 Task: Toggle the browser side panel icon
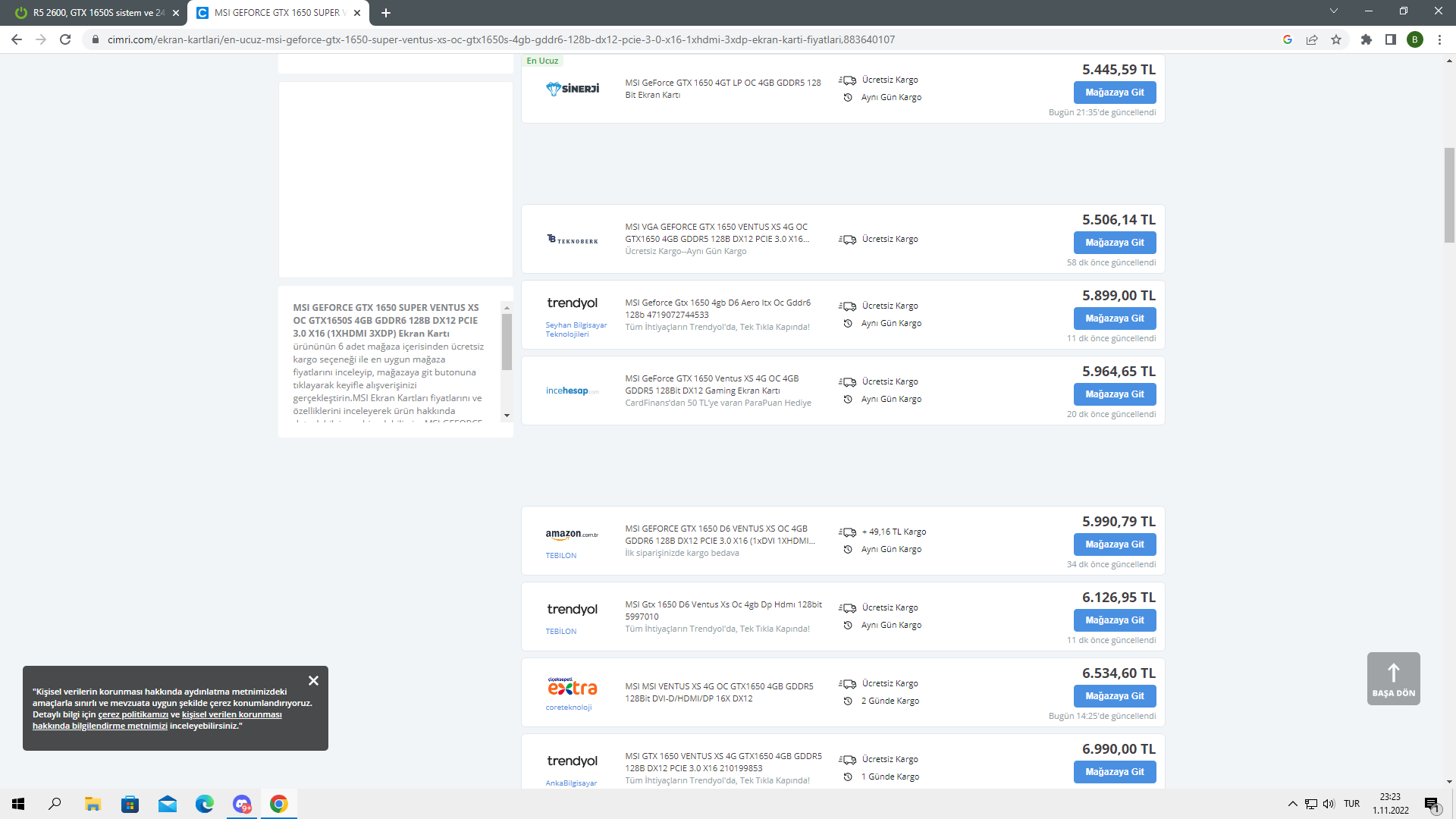1391,39
